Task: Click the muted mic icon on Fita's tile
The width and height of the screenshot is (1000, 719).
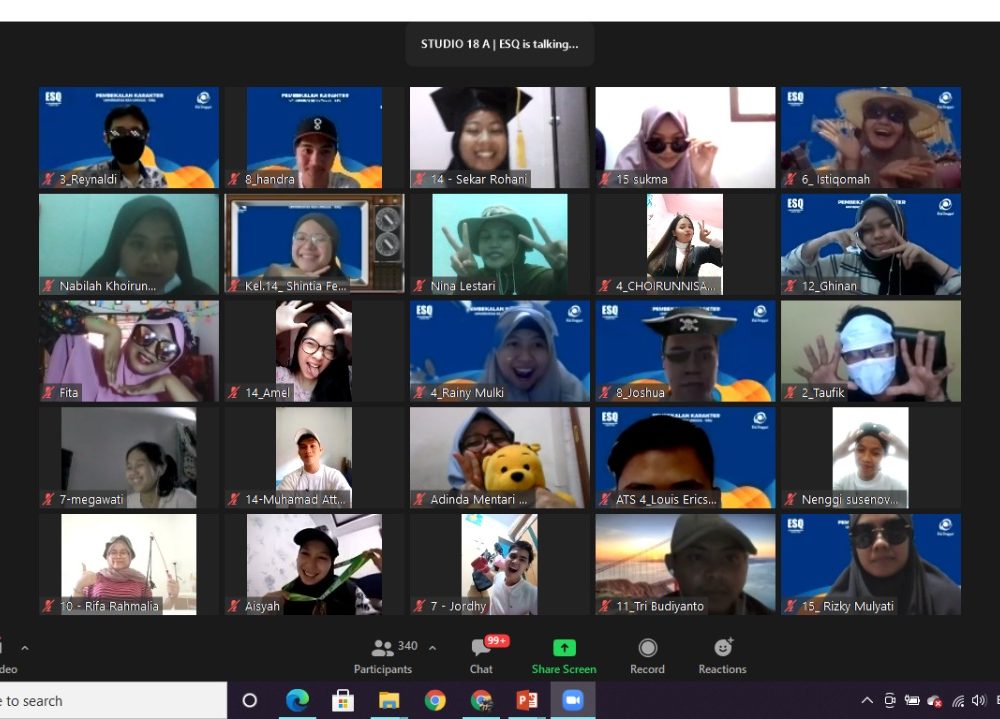Action: [48, 393]
